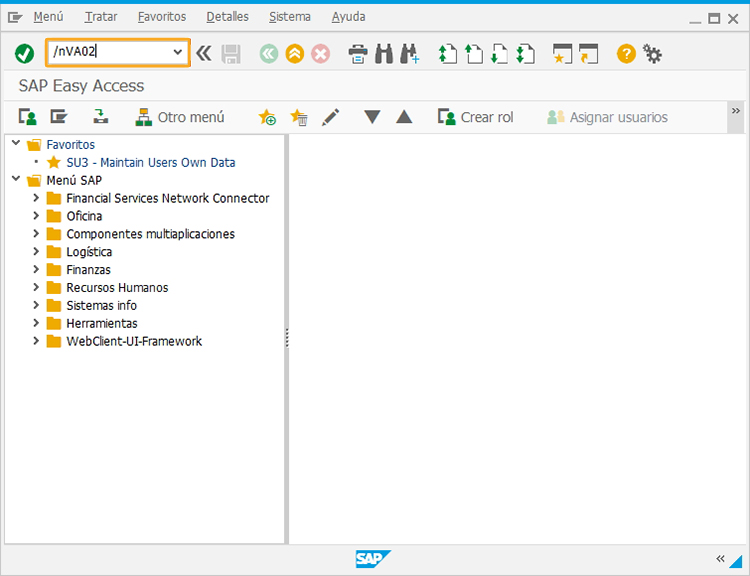This screenshot has height=576, width=750.
Task: Click the red Cancel icon
Action: click(x=320, y=54)
